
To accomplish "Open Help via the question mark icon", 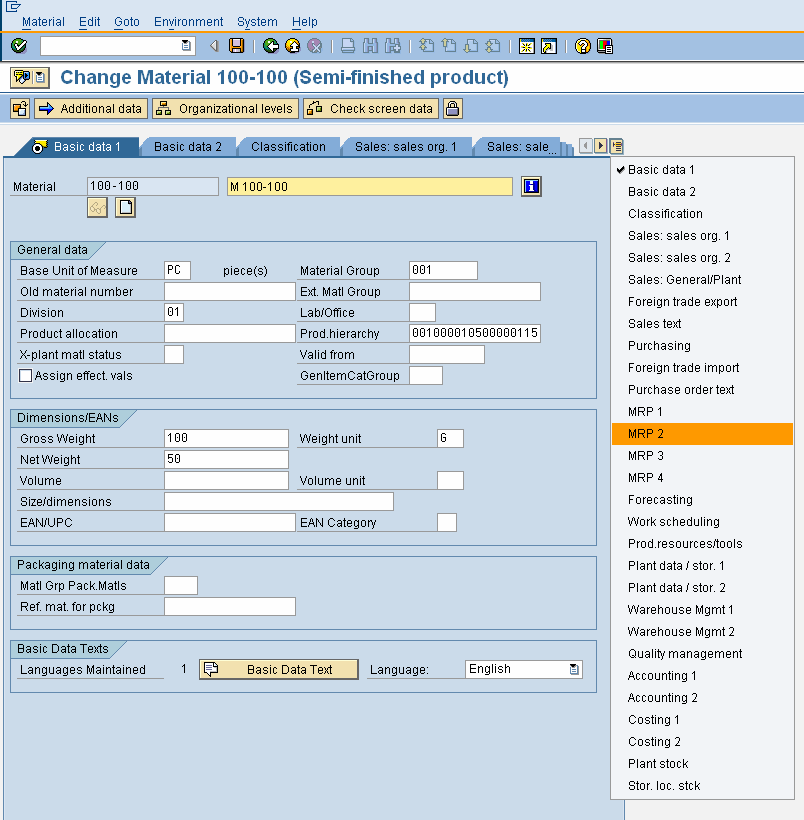I will click(x=583, y=46).
